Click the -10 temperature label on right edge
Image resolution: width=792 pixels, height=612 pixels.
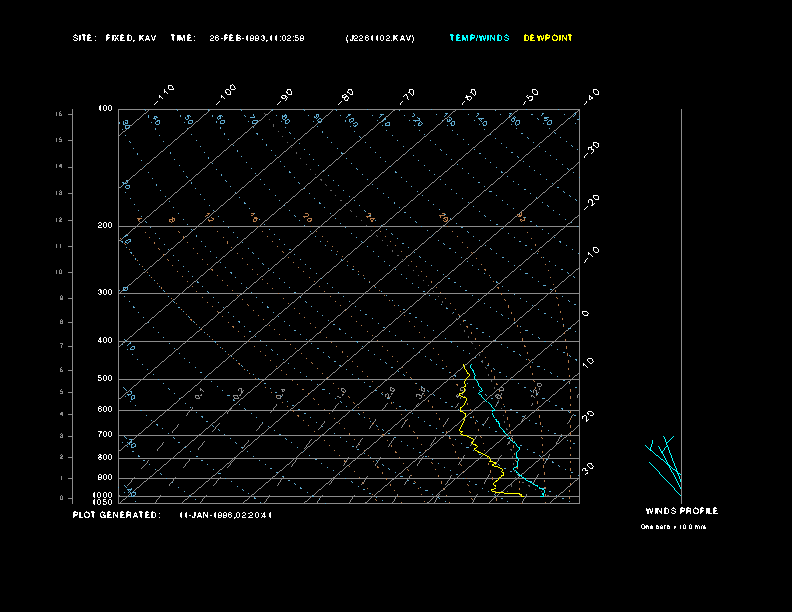[591, 255]
